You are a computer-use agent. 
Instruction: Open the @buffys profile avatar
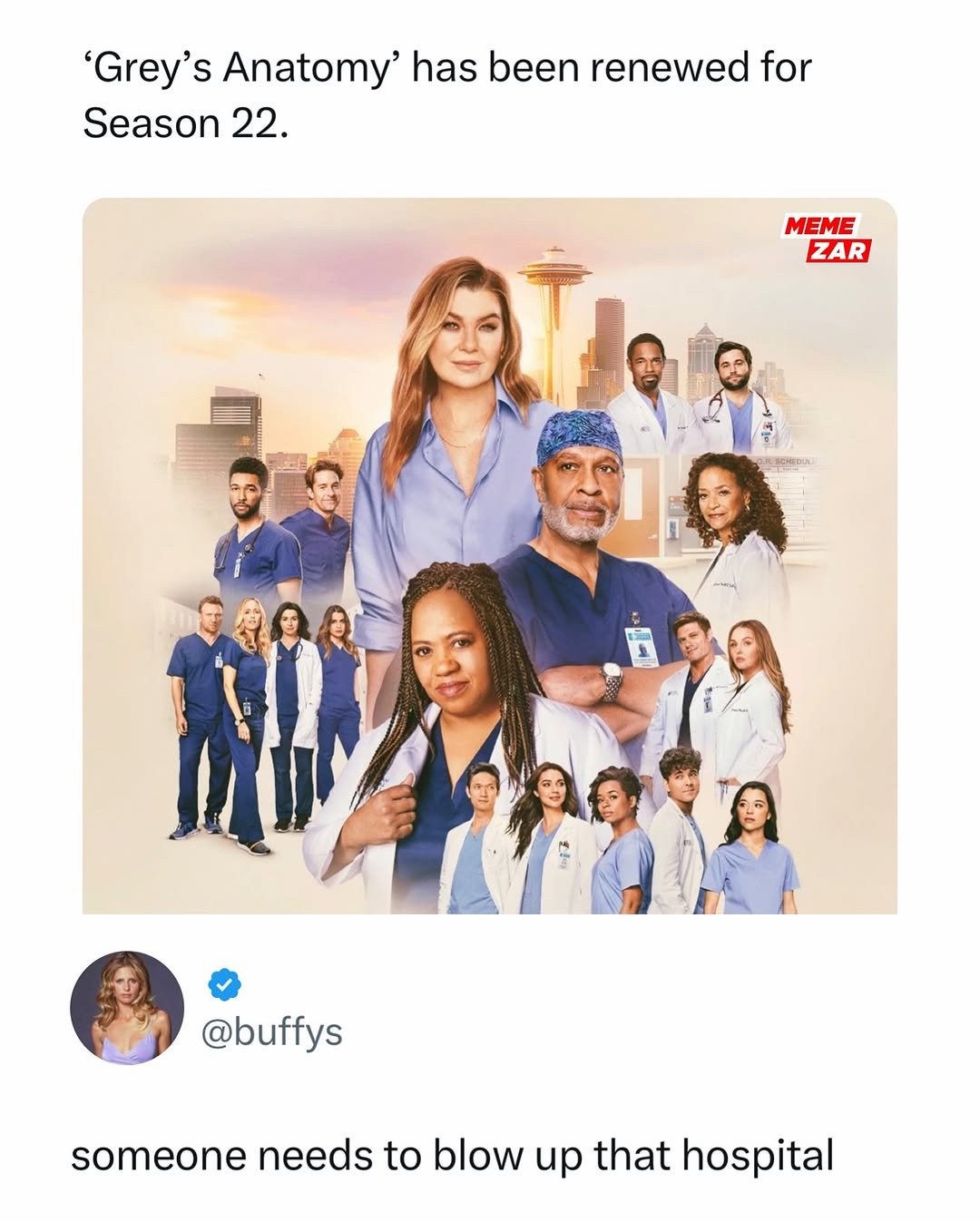tap(127, 1007)
